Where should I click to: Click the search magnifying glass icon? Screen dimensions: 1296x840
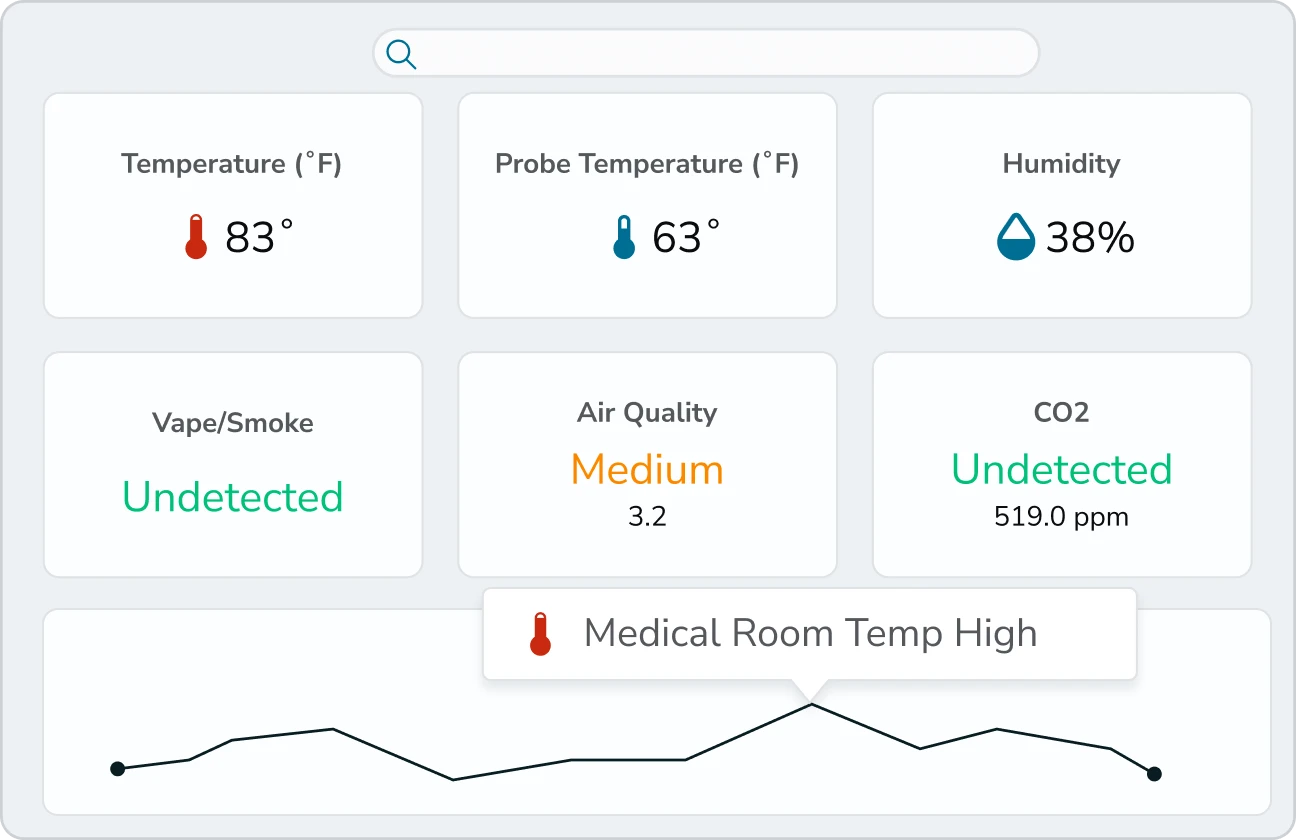click(401, 54)
